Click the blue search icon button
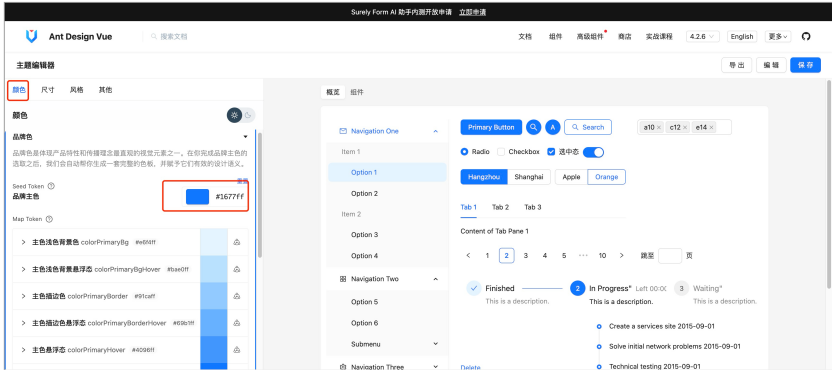 point(533,127)
